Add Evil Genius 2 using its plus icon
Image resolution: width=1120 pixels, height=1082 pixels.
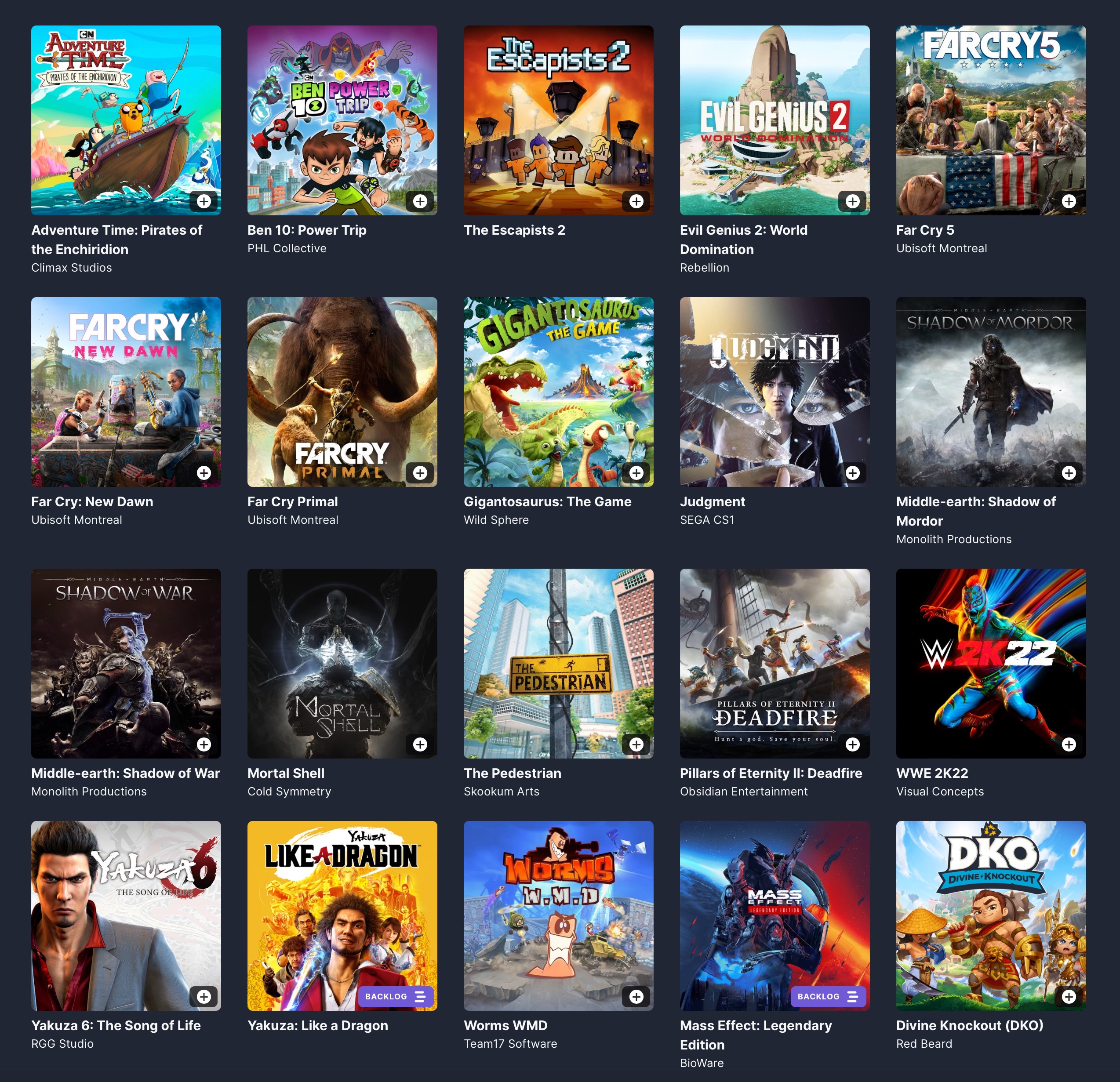click(x=853, y=201)
